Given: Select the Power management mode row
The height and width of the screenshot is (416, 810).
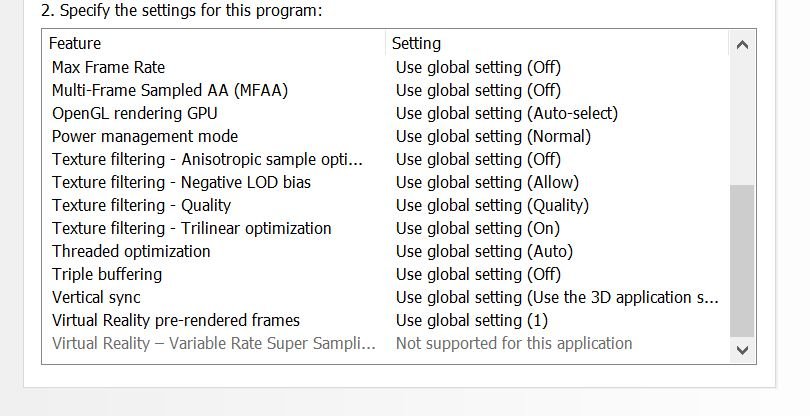Looking at the screenshot, I should pos(145,136).
